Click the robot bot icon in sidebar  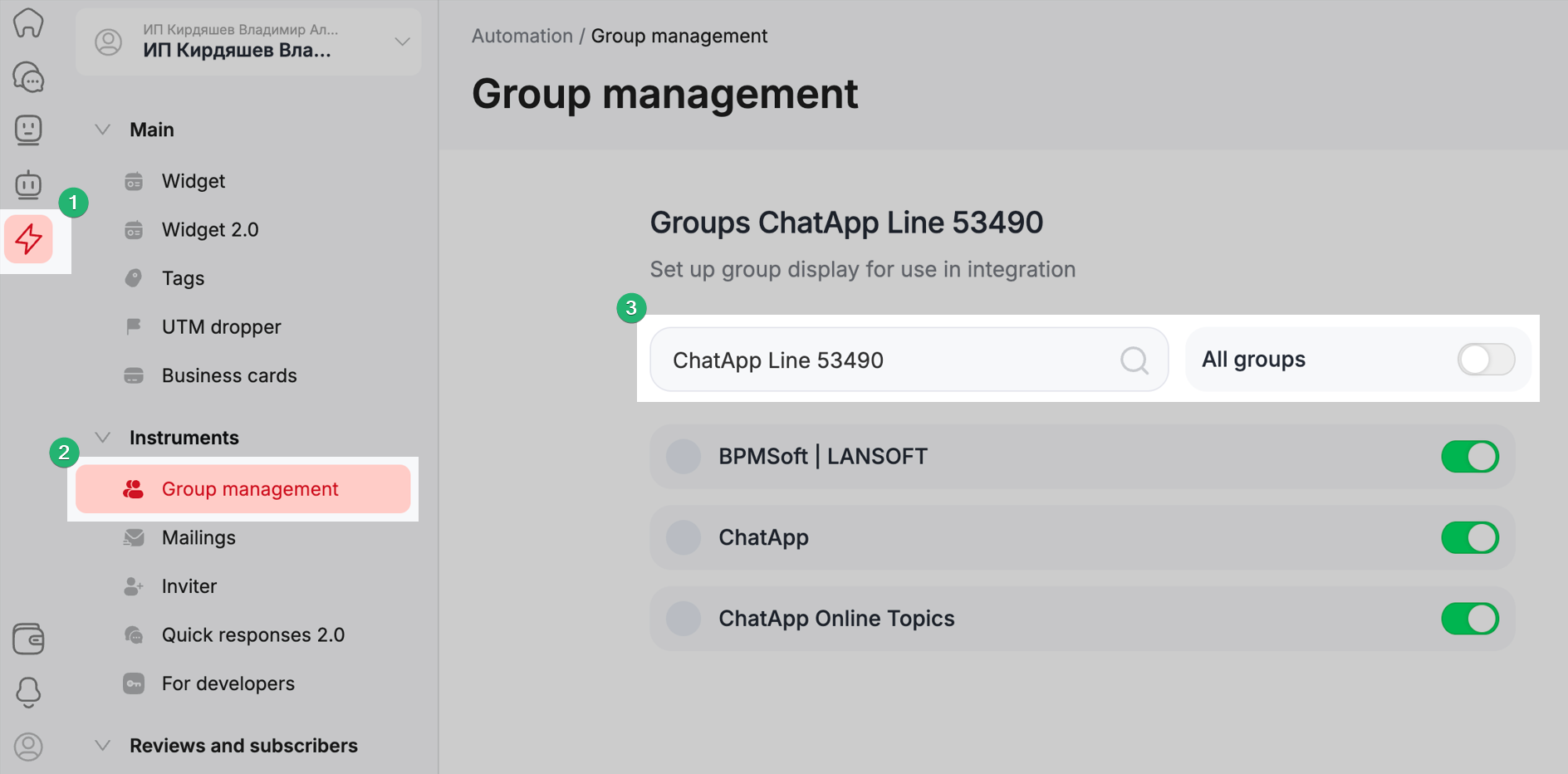28,184
